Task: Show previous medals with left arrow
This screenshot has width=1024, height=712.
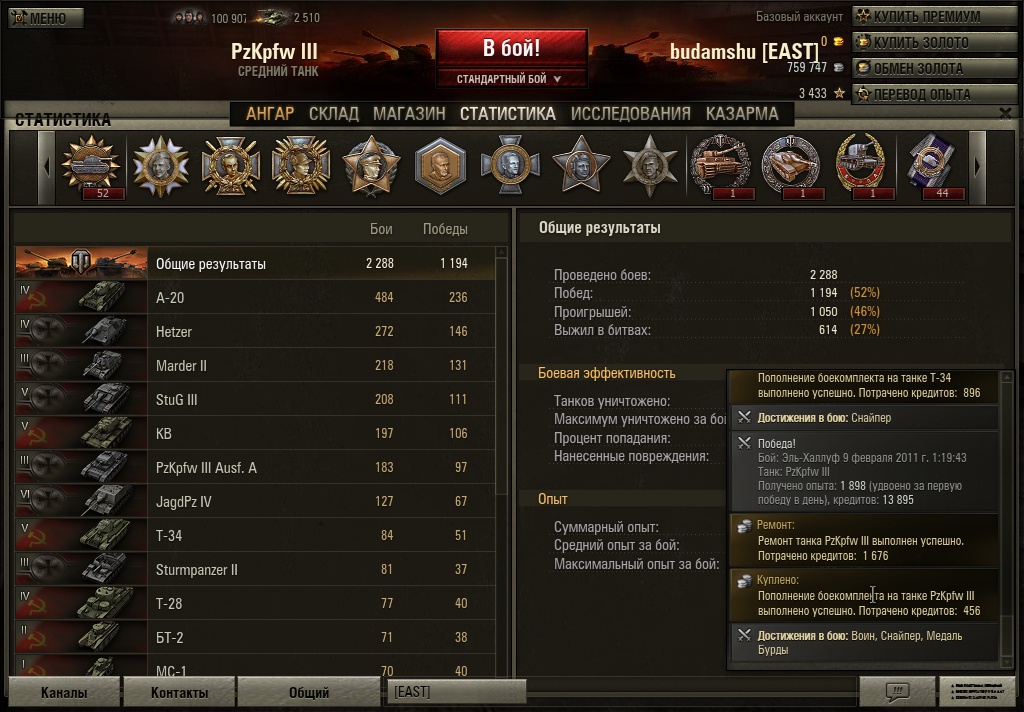Action: 46,167
